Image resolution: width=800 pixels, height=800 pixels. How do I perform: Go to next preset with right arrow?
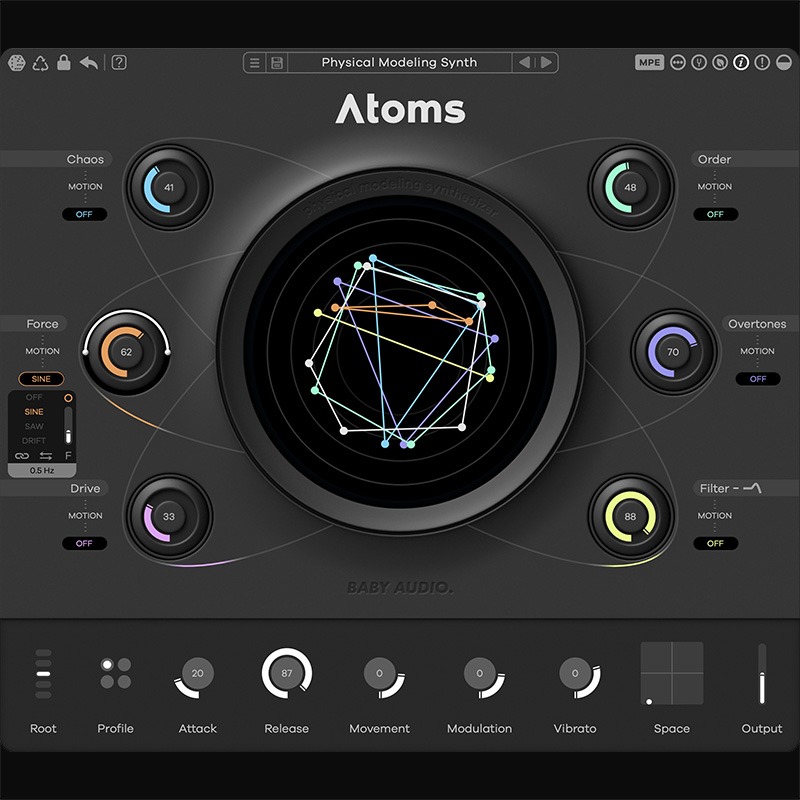pos(546,62)
